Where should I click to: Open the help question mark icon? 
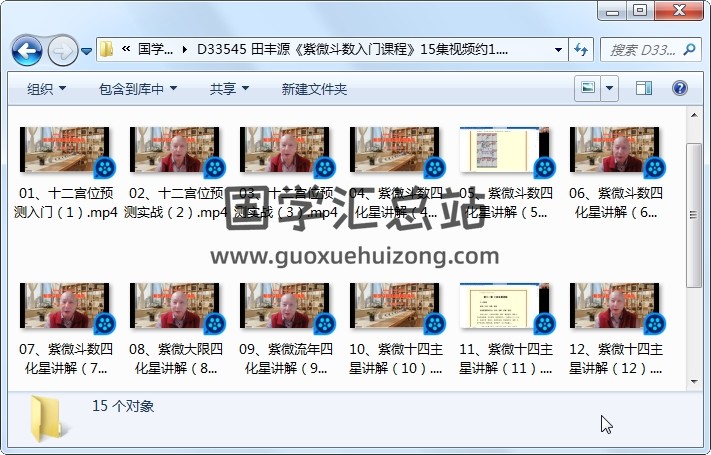point(679,88)
